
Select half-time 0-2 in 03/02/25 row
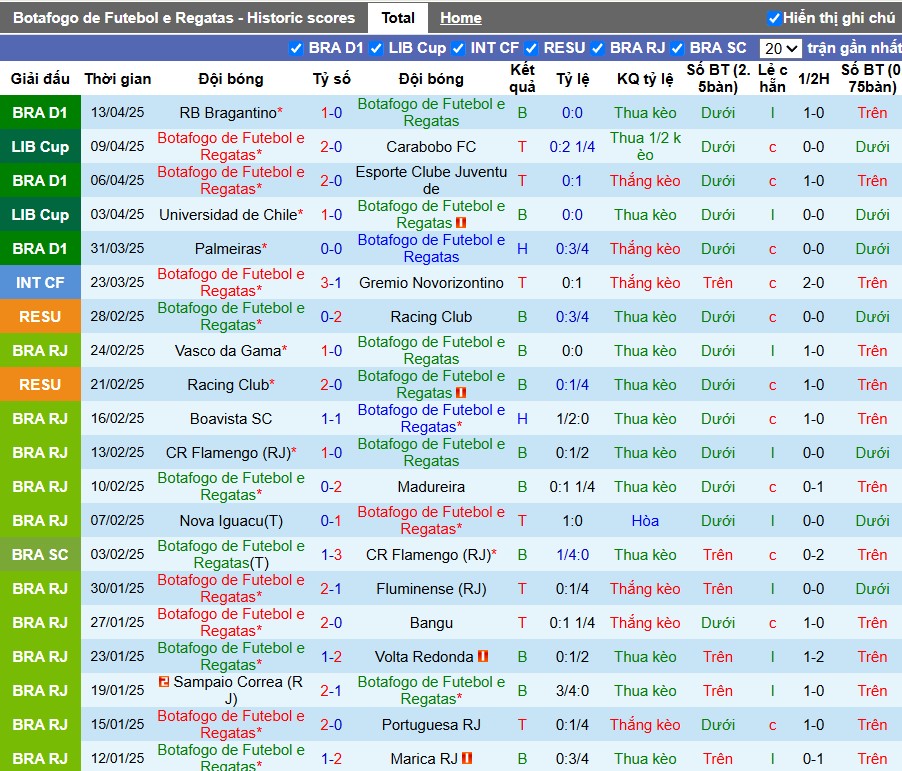(x=813, y=555)
